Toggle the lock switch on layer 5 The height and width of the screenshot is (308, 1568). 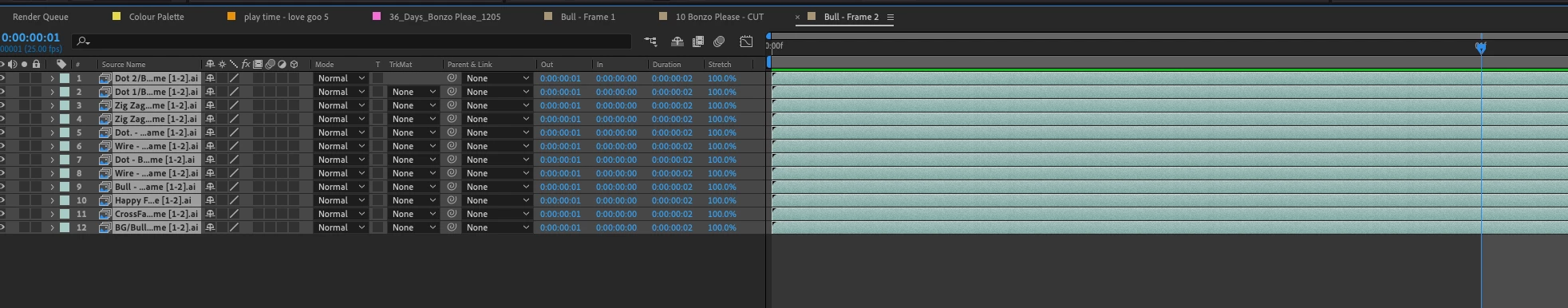click(36, 132)
